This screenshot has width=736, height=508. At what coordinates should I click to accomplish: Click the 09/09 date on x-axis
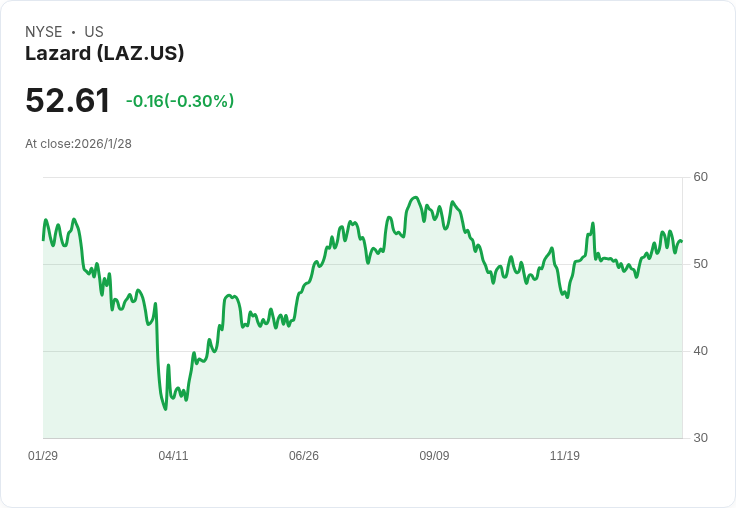coord(434,456)
